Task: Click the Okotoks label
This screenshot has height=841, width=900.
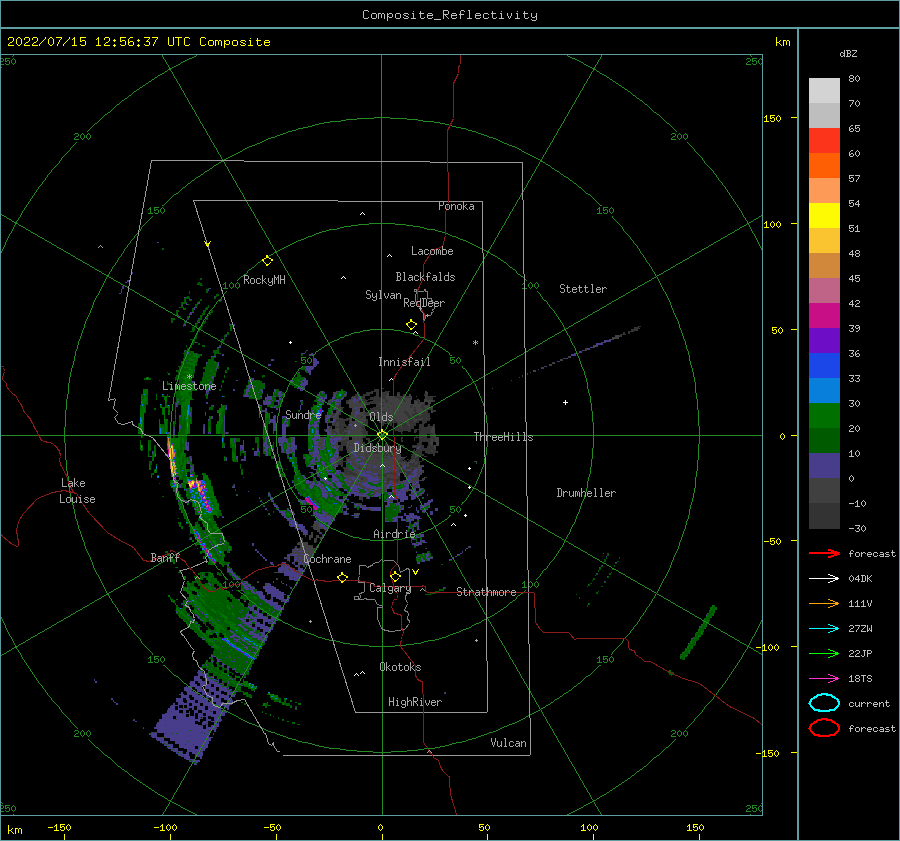Action: [400, 667]
